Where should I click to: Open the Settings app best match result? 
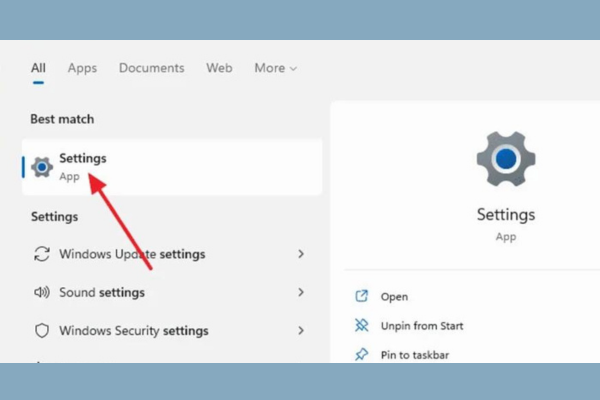click(x=172, y=167)
